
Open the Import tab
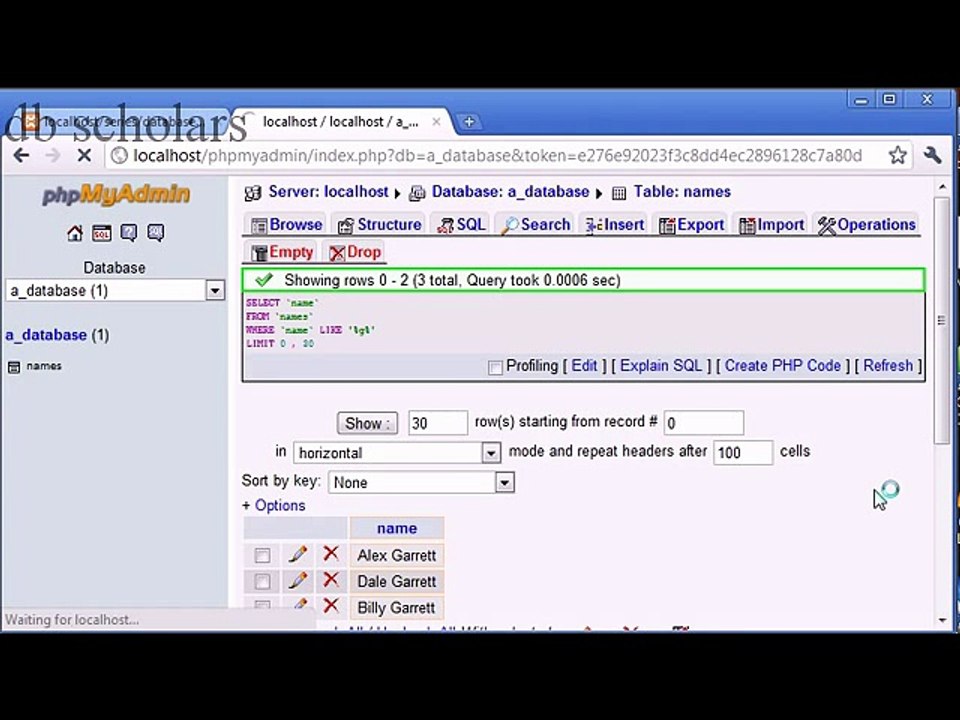pos(771,225)
